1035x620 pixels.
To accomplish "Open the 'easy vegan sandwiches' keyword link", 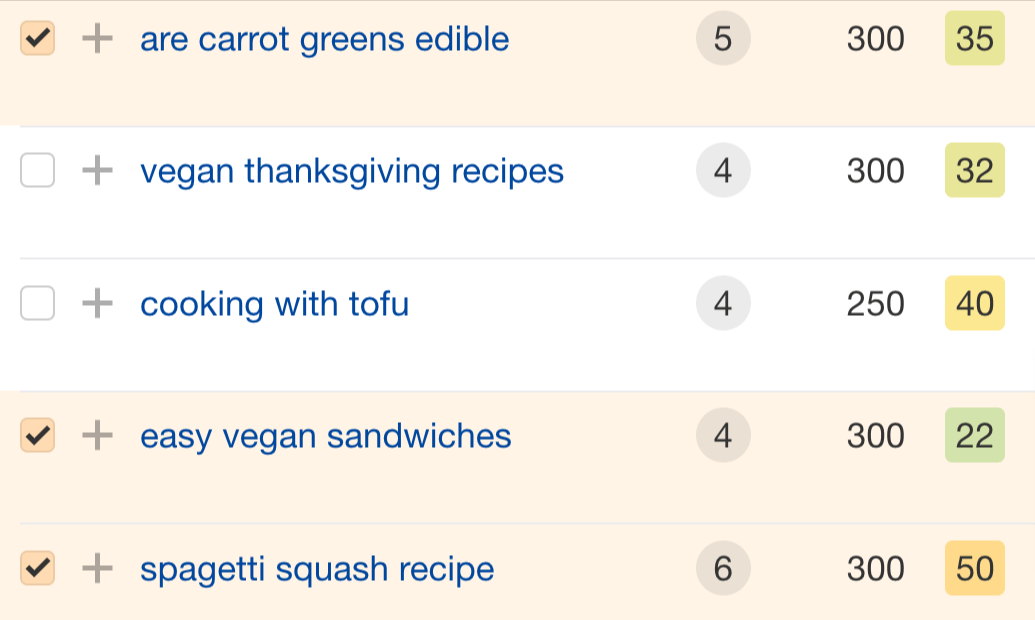I will point(325,437).
